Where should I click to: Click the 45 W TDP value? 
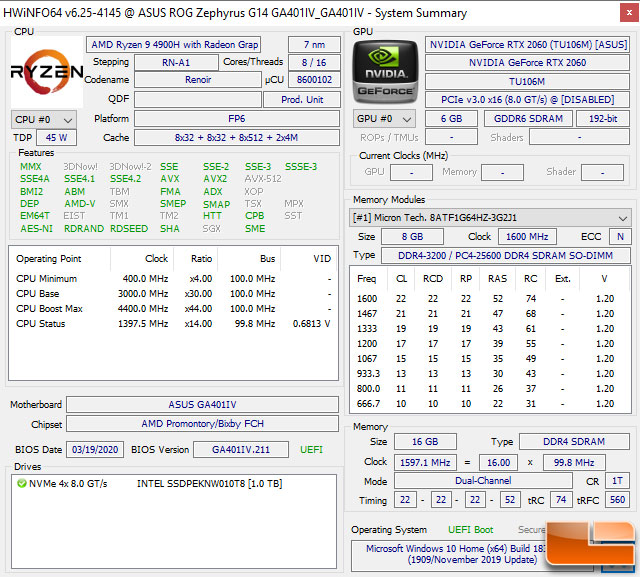click(x=56, y=138)
